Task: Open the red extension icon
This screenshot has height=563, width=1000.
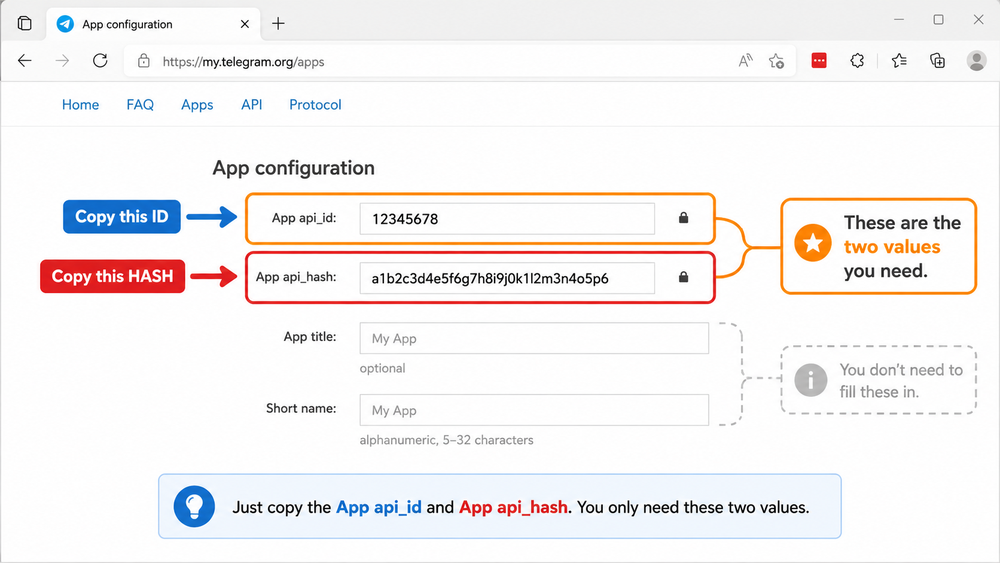Action: tap(819, 61)
